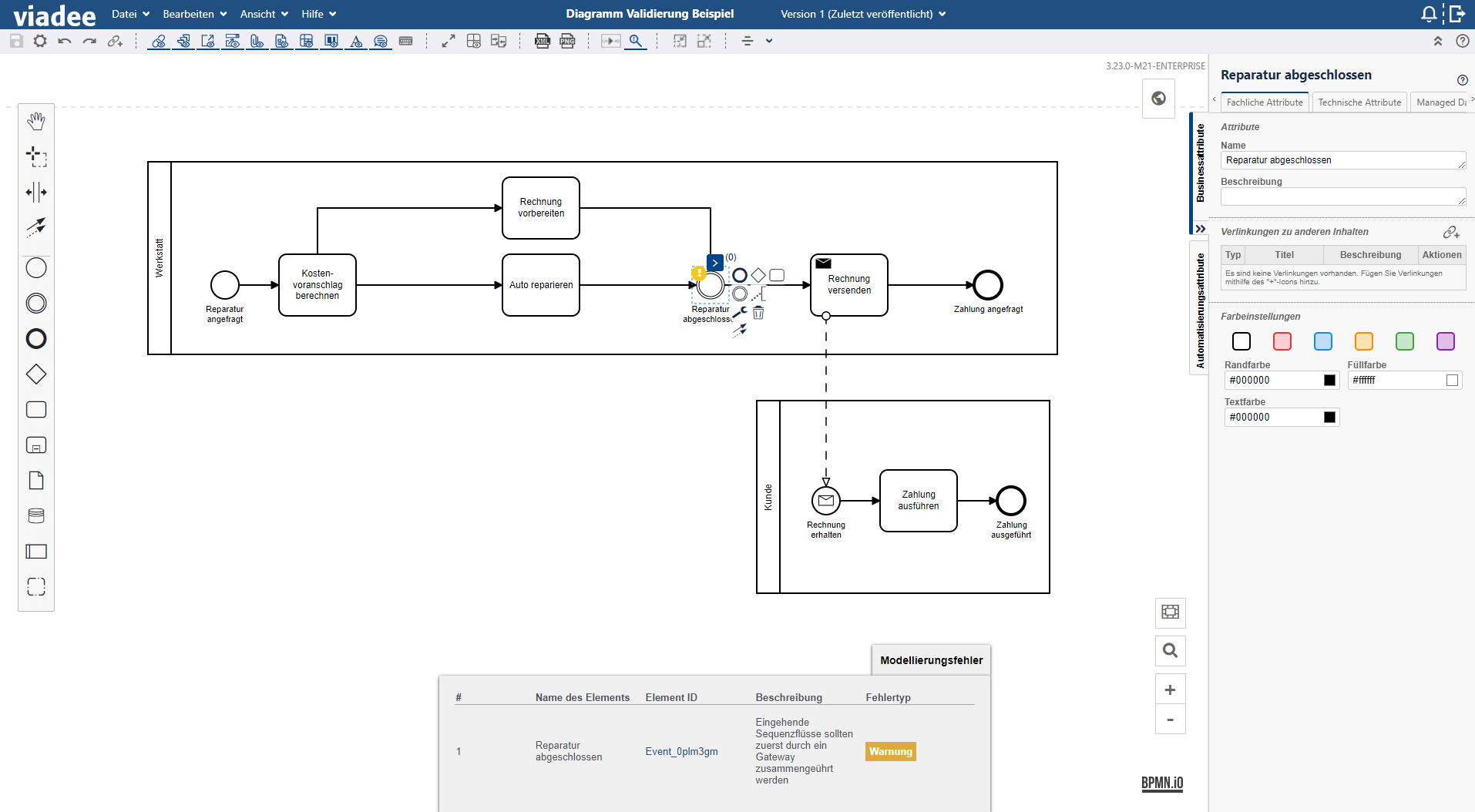Open the help question mark in toolbar
This screenshot has width=1475, height=812.
(1463, 41)
